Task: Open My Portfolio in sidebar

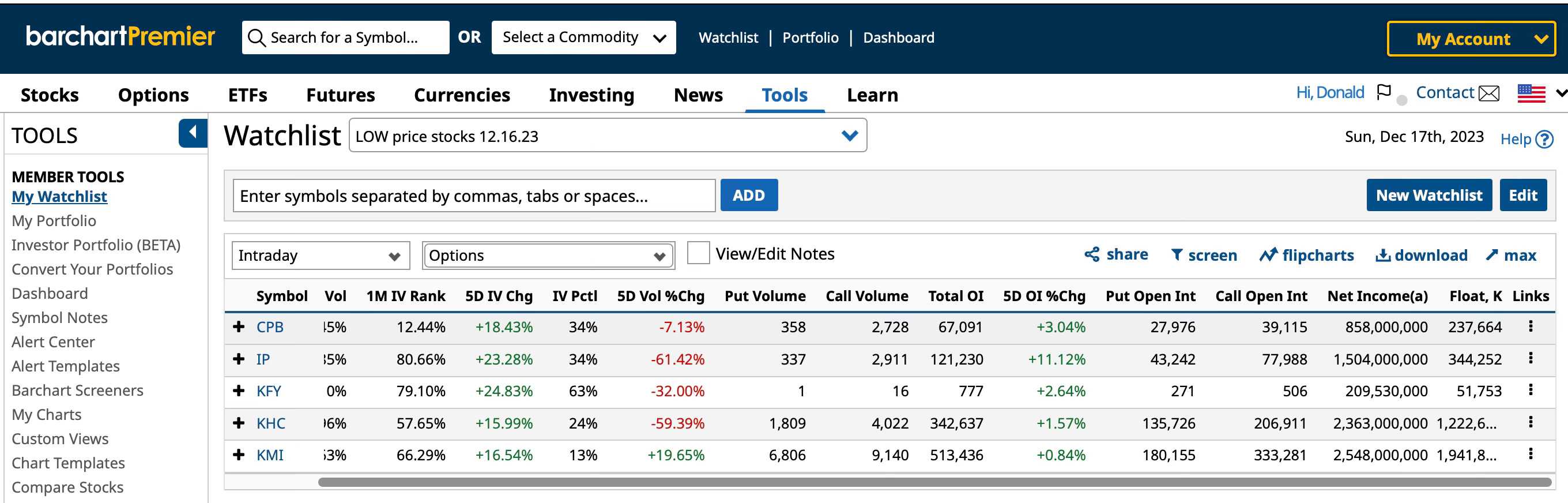Action: pyautogui.click(x=54, y=220)
